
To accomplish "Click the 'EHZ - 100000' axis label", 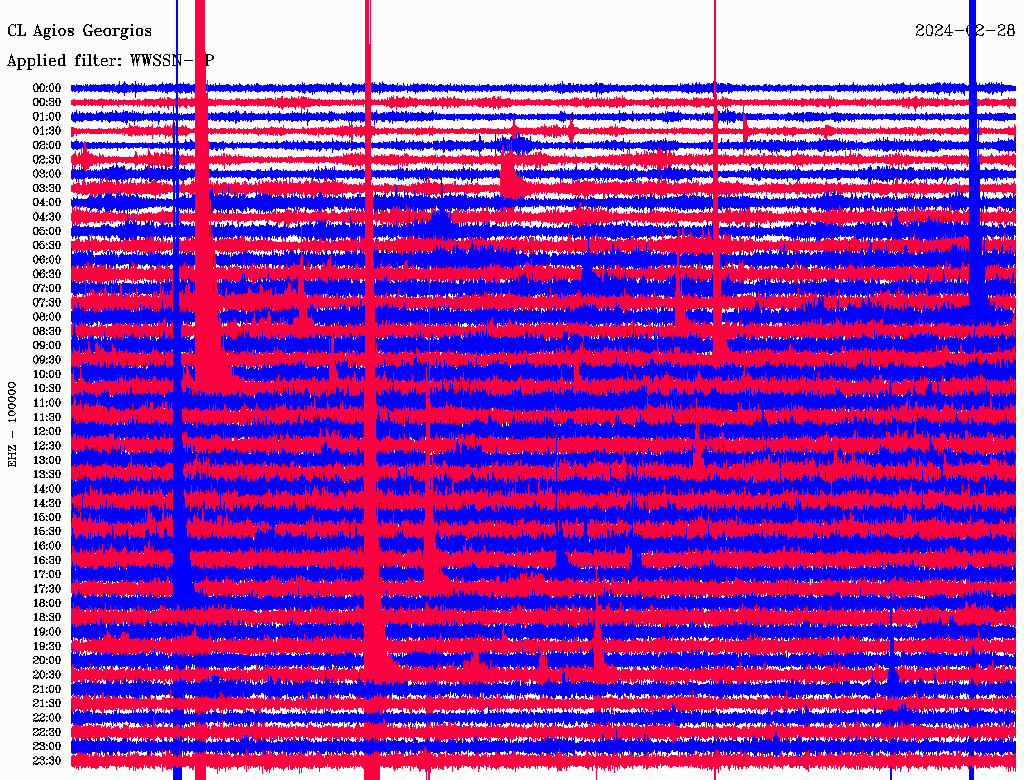I will tap(12, 425).
